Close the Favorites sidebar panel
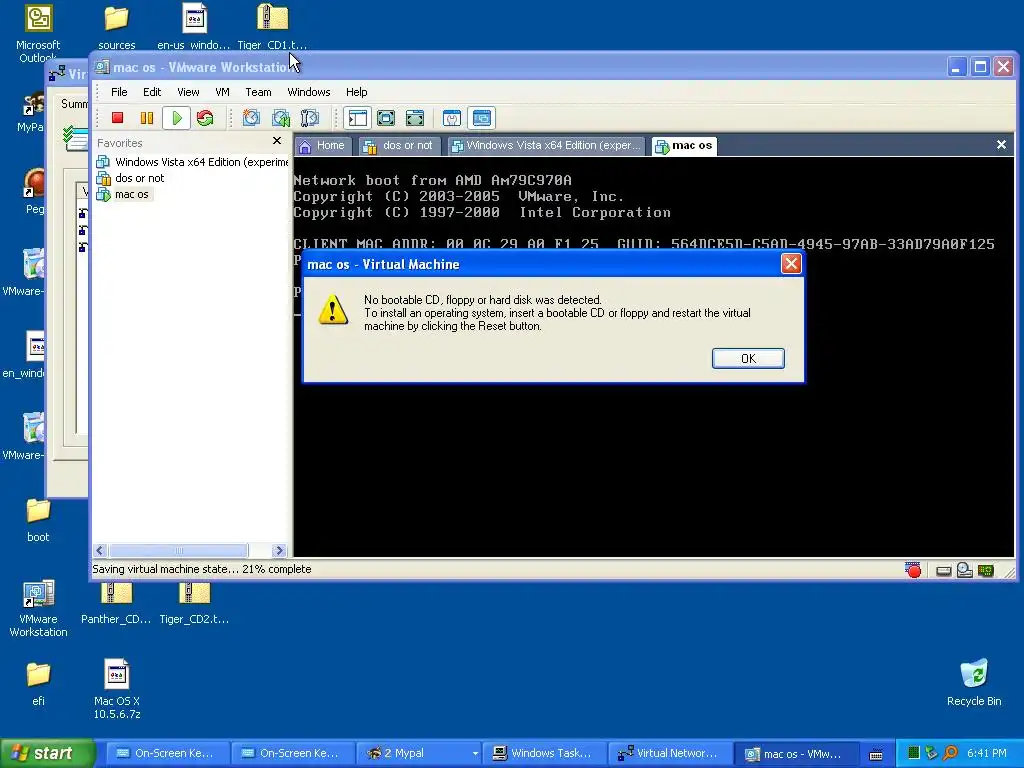The image size is (1024, 768). [277, 141]
